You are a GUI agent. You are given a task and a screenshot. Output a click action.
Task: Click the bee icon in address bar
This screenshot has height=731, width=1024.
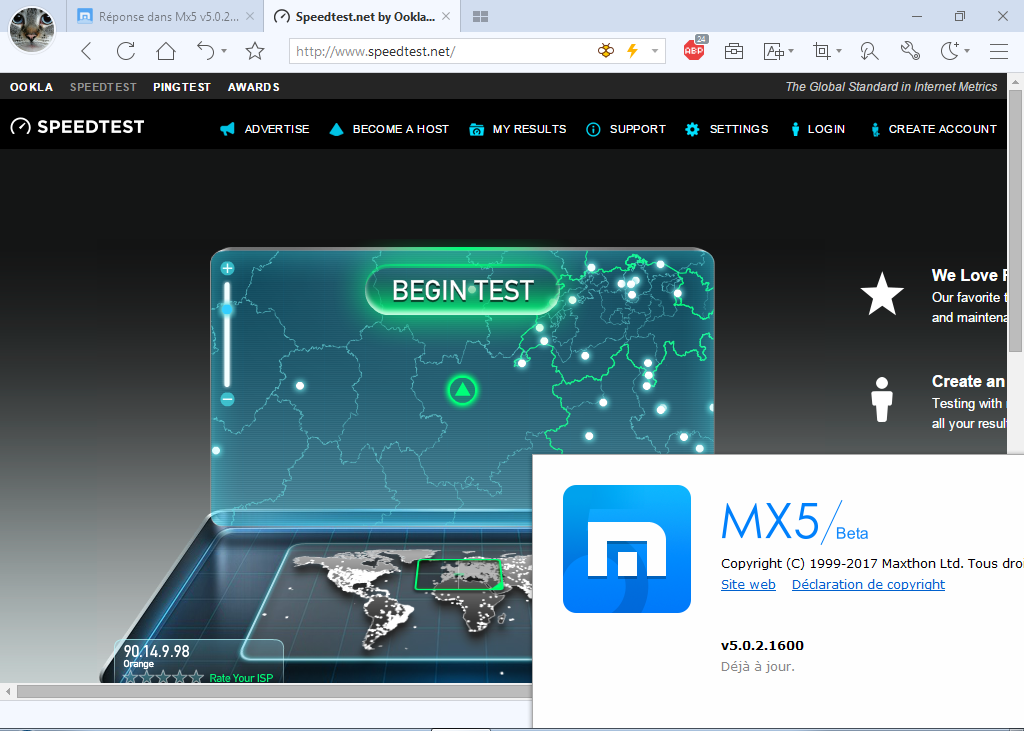[x=606, y=51]
